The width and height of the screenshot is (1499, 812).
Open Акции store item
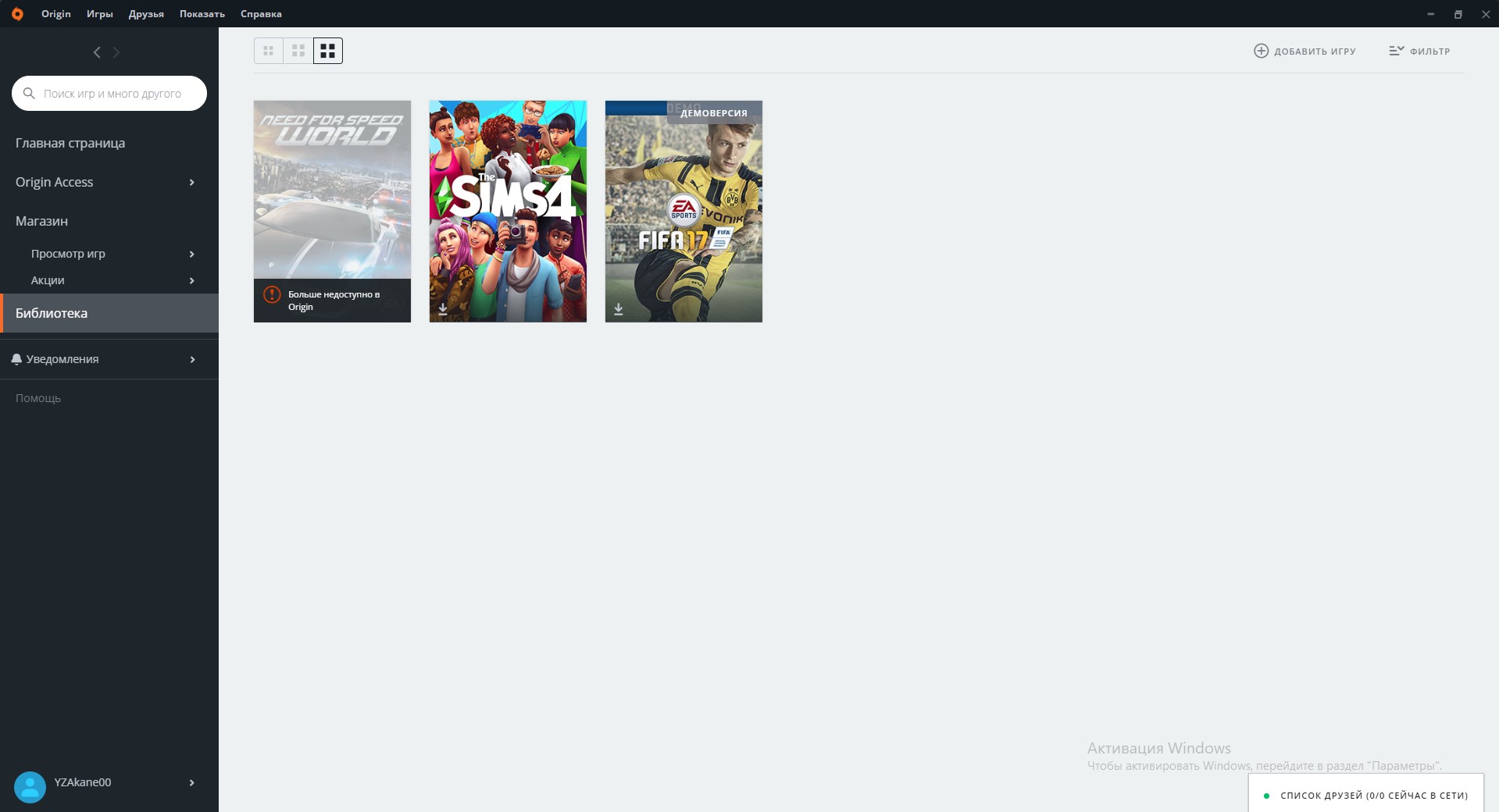pos(48,280)
